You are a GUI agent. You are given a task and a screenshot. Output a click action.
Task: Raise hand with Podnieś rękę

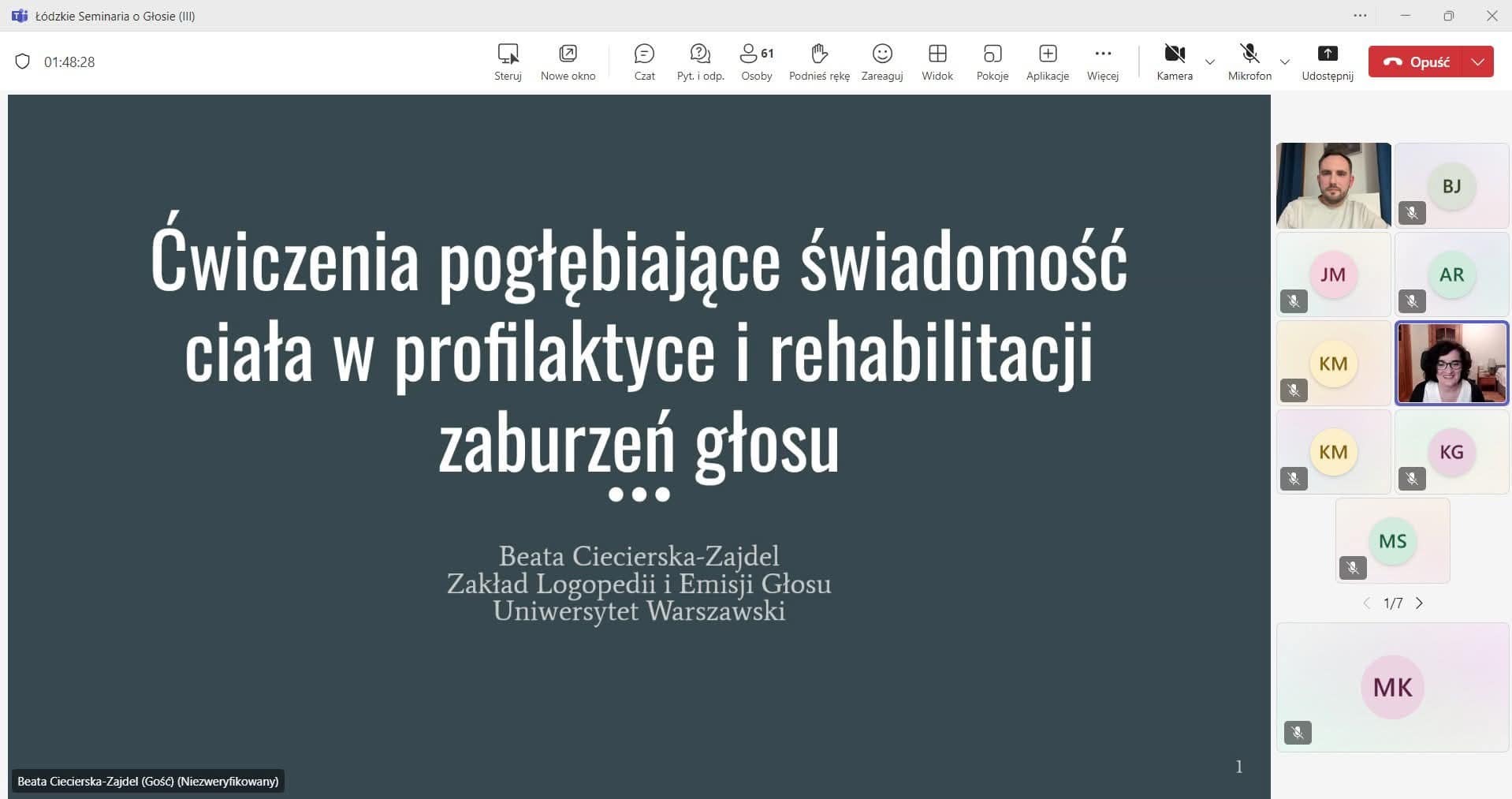(x=819, y=62)
